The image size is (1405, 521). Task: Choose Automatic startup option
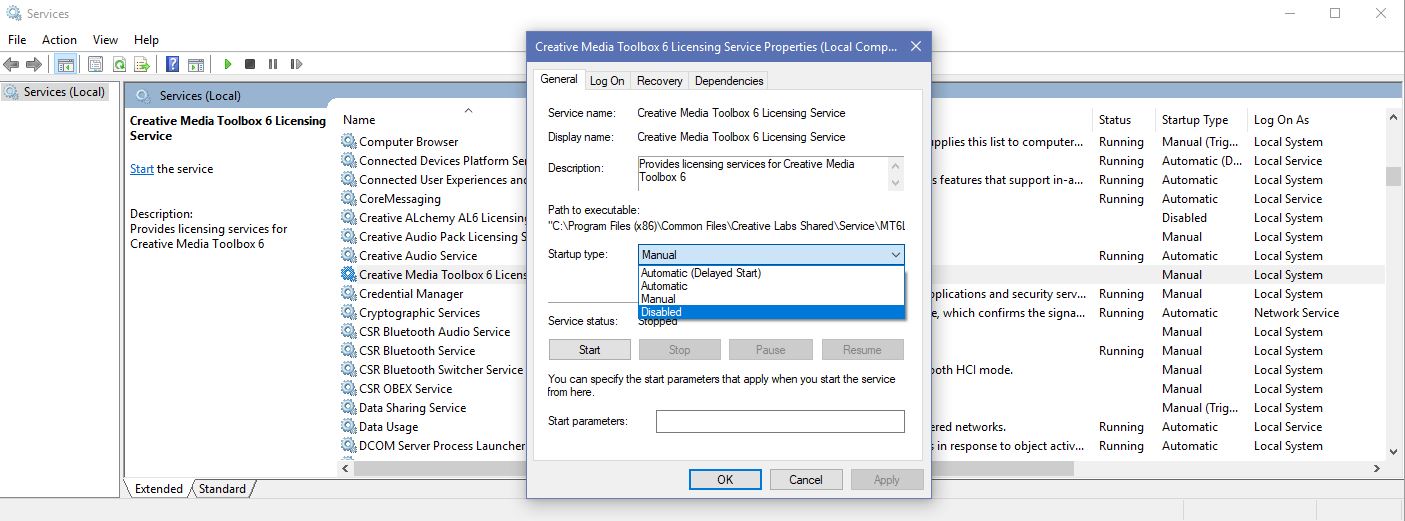pos(771,286)
